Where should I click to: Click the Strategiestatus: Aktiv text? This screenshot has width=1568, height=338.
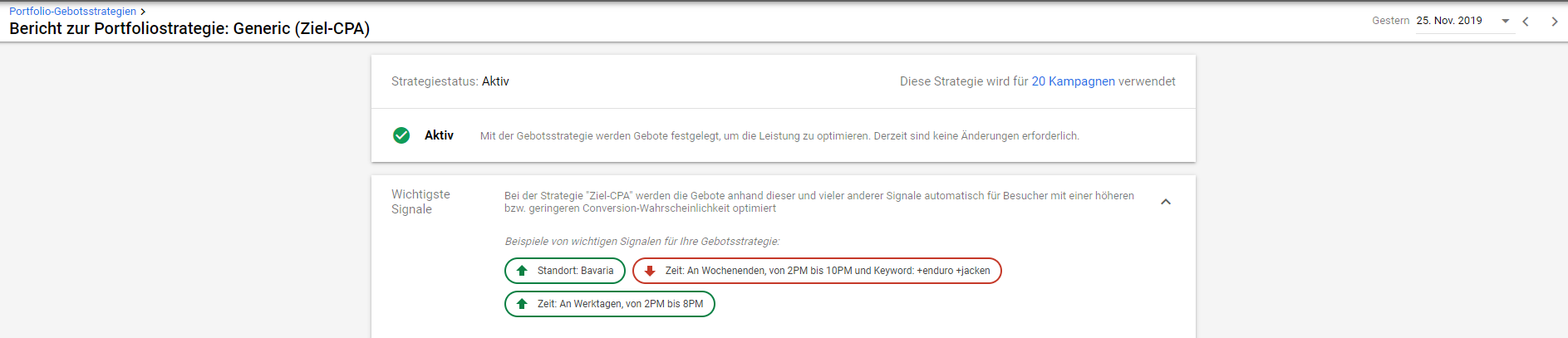tap(450, 81)
